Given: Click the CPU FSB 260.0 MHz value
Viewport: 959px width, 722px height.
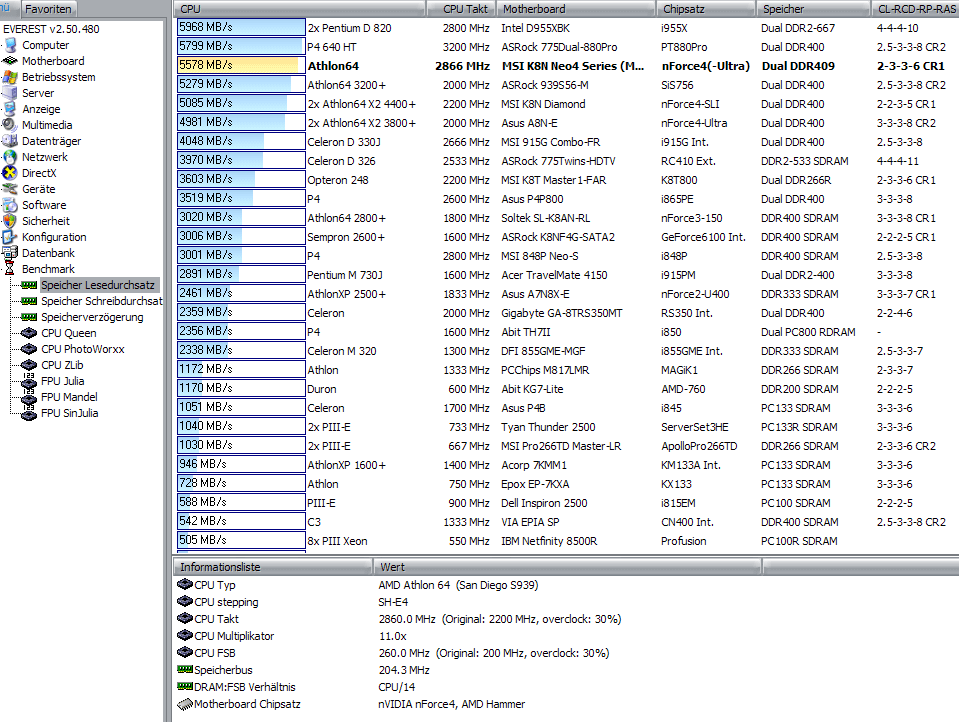Looking at the screenshot, I should (x=494, y=653).
